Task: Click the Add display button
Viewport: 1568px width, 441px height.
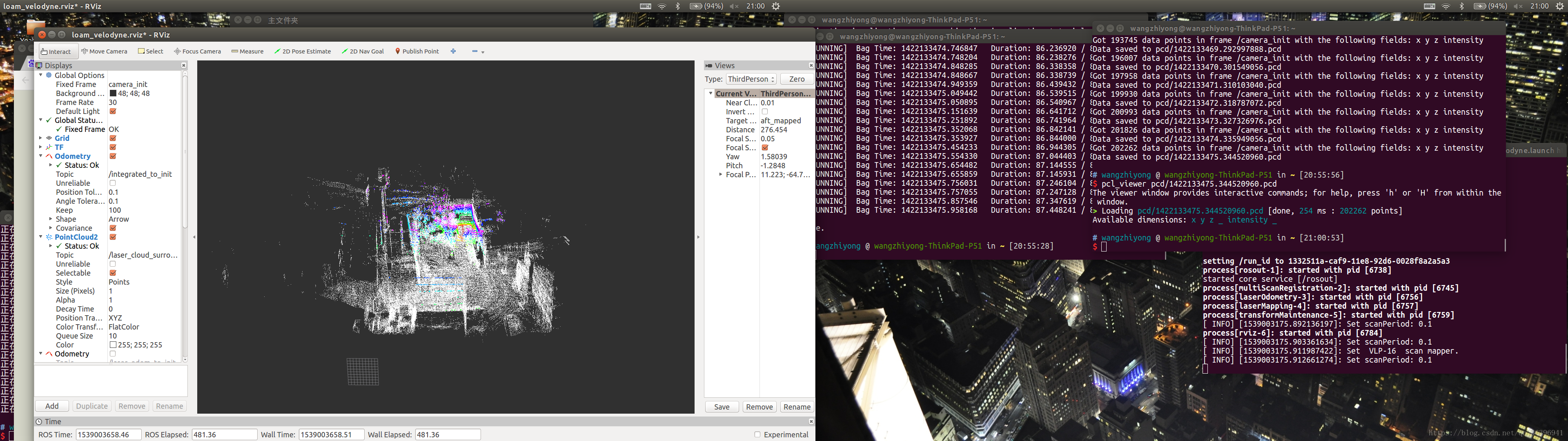Action: coord(52,406)
